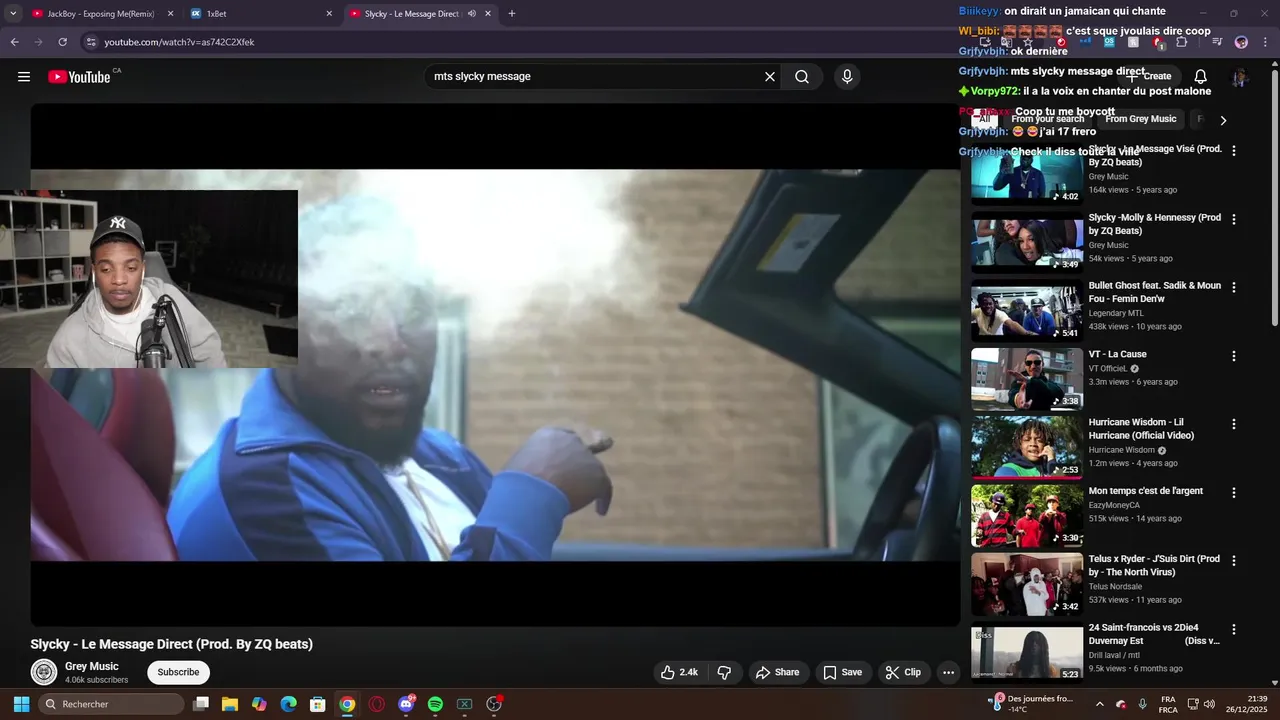Dislike the video
The height and width of the screenshot is (720, 1280).
tap(725, 672)
